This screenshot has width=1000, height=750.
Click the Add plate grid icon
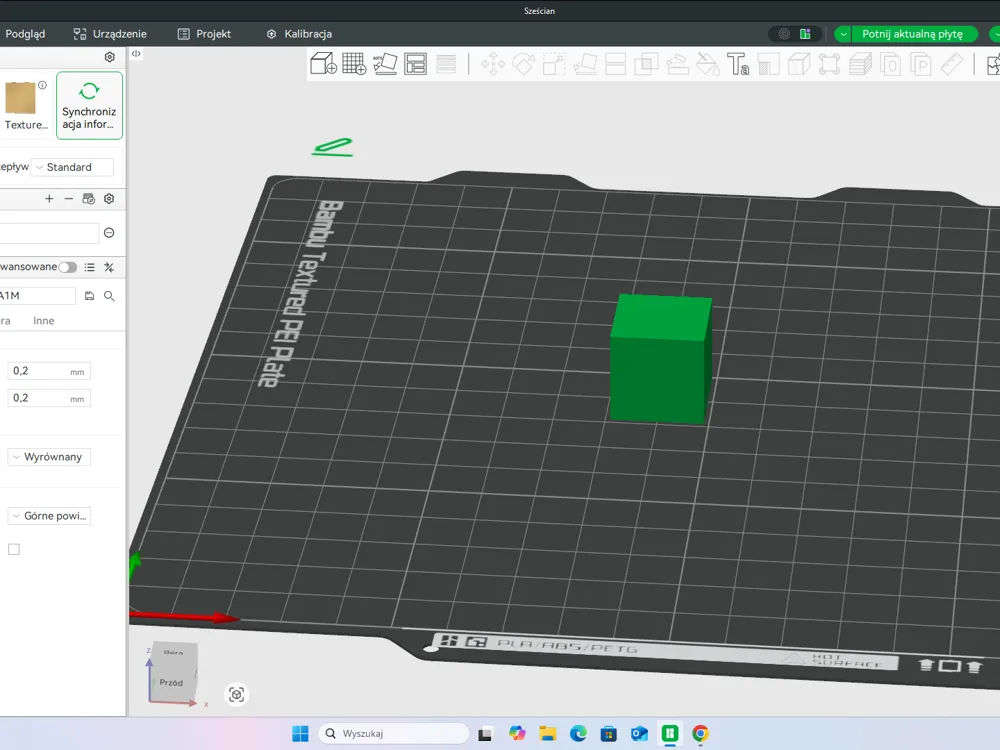click(x=354, y=64)
